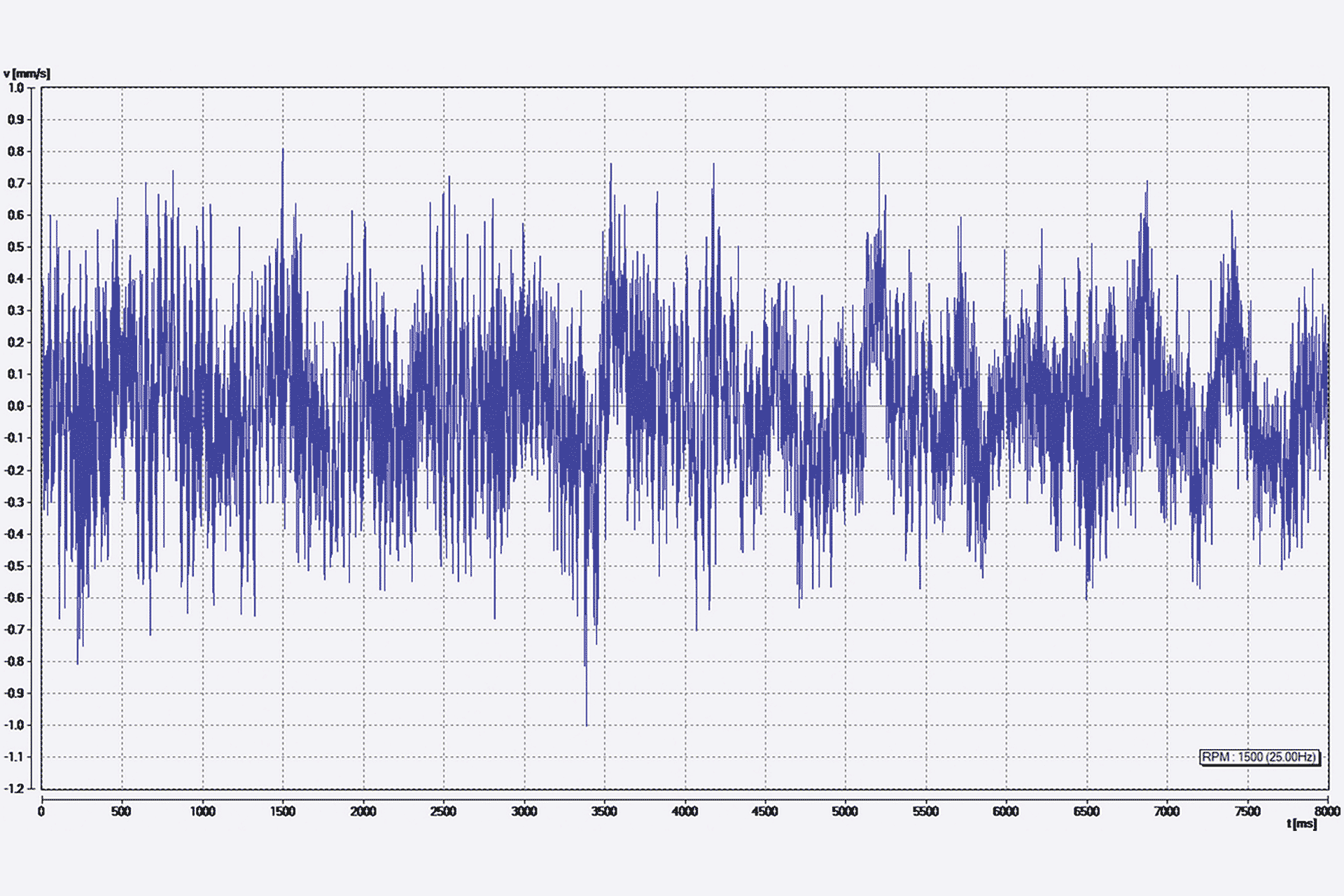Select the 0.0 label on velocity axis
This screenshot has height=896, width=1344.
point(16,406)
